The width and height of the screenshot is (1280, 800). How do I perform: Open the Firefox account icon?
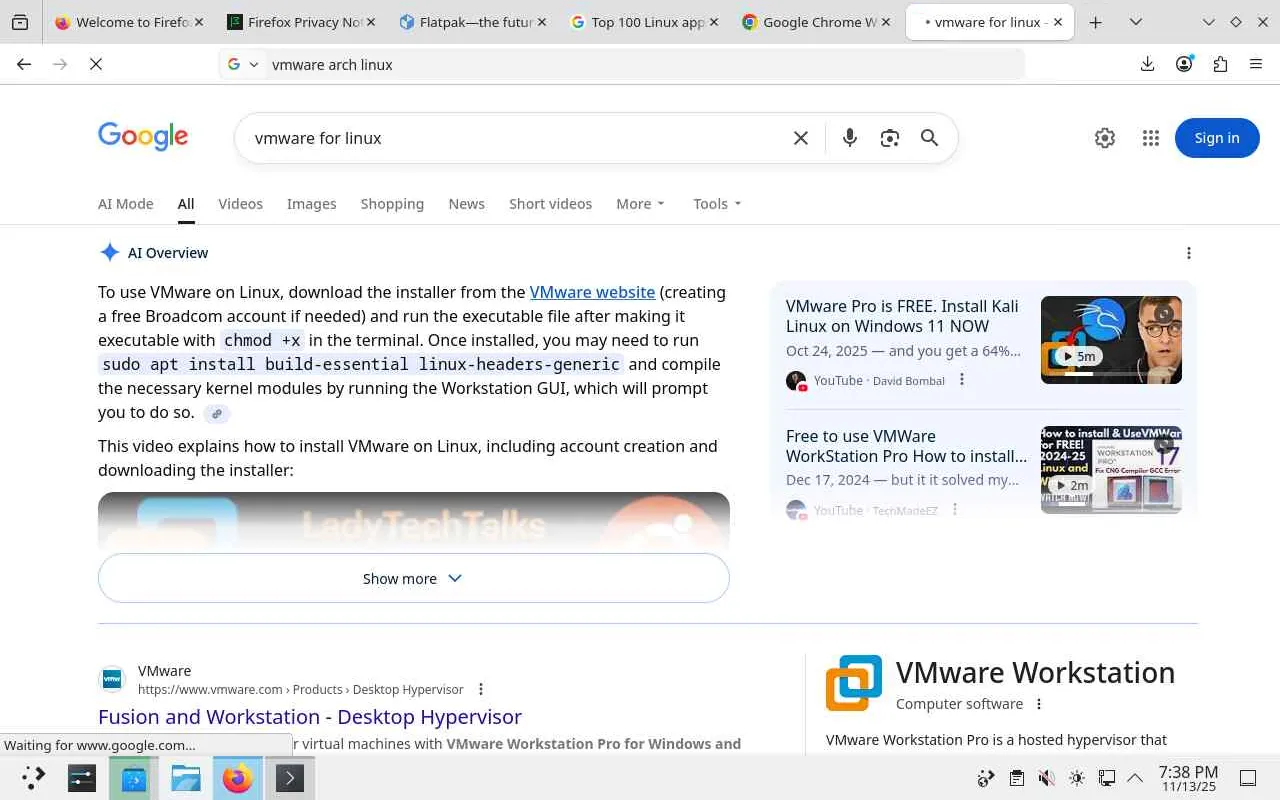[1184, 64]
